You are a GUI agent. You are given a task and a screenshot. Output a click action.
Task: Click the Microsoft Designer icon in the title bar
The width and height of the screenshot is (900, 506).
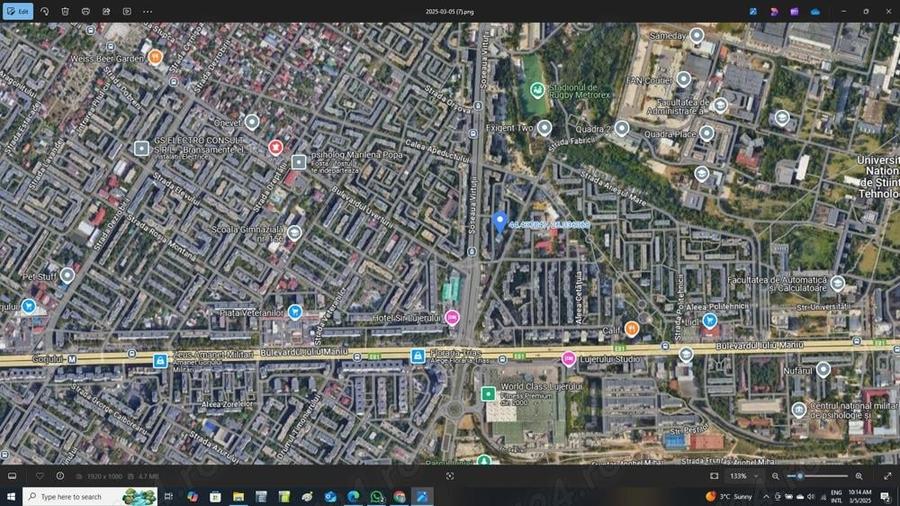point(774,11)
